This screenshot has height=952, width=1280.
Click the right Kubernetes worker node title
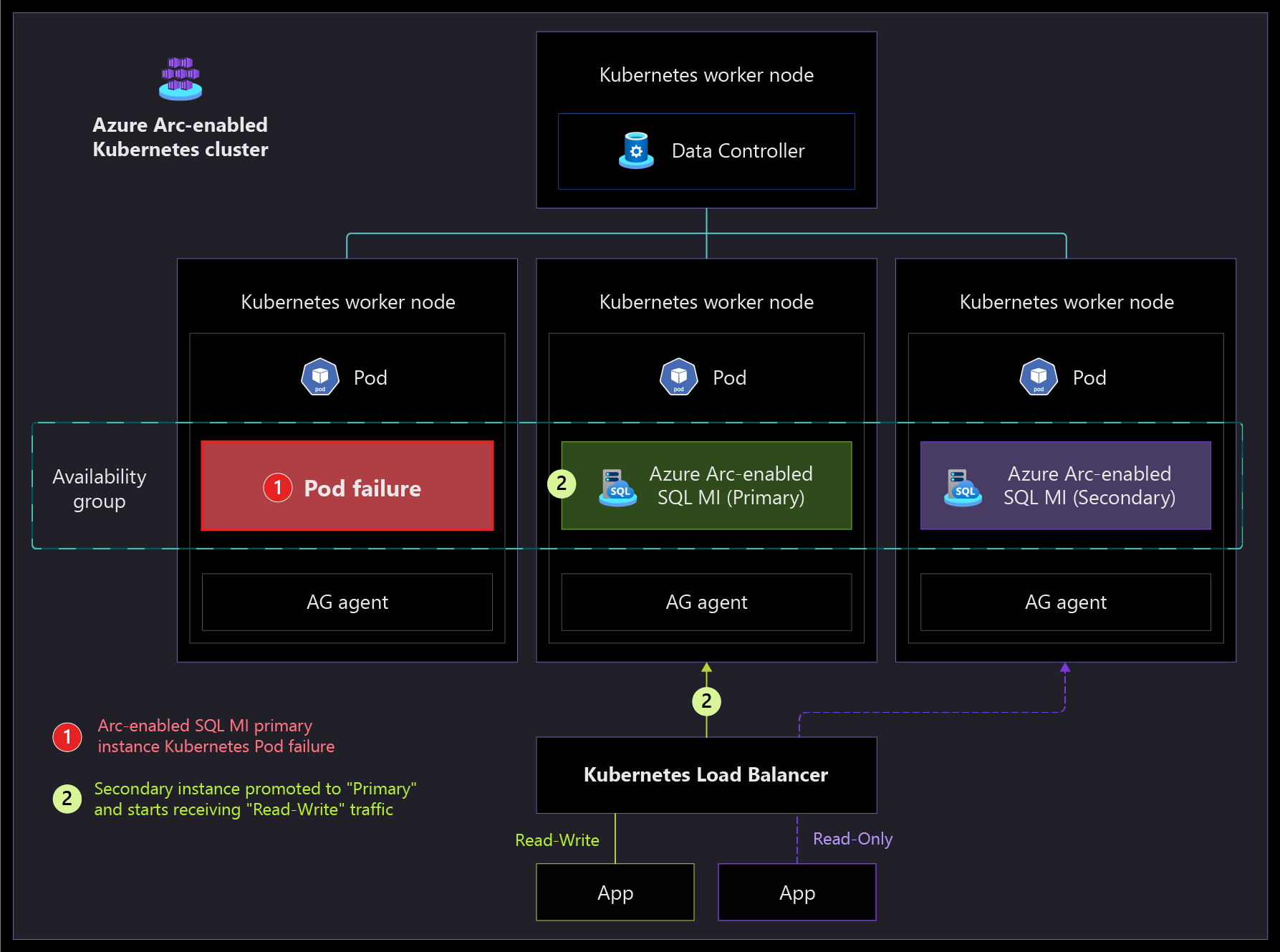pos(1067,302)
